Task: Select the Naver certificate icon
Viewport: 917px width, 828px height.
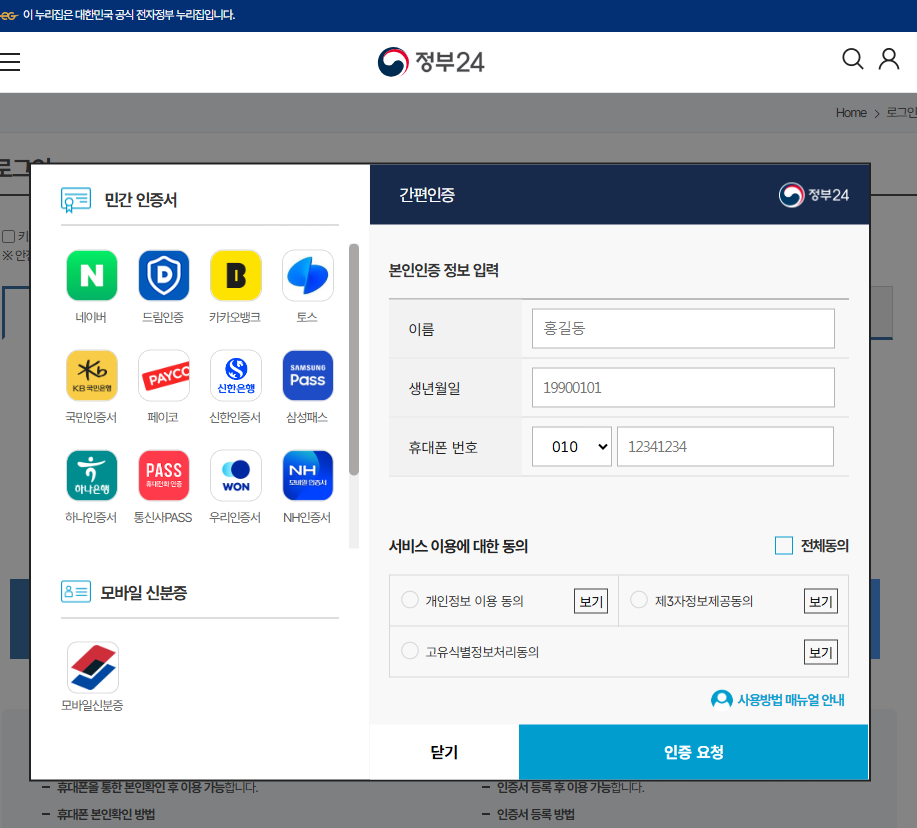Action: pos(91,275)
